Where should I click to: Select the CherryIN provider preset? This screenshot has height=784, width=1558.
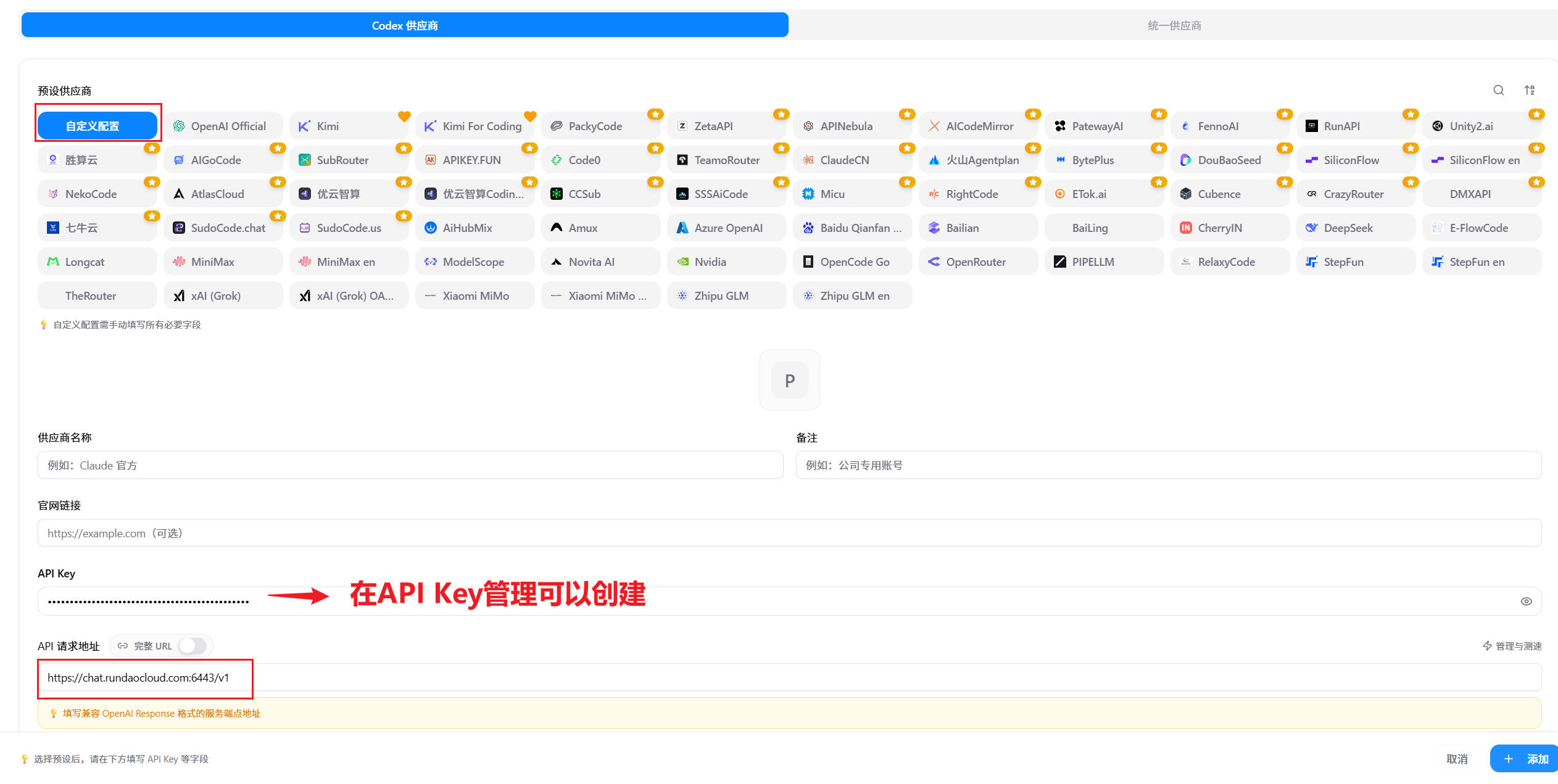coord(1230,228)
